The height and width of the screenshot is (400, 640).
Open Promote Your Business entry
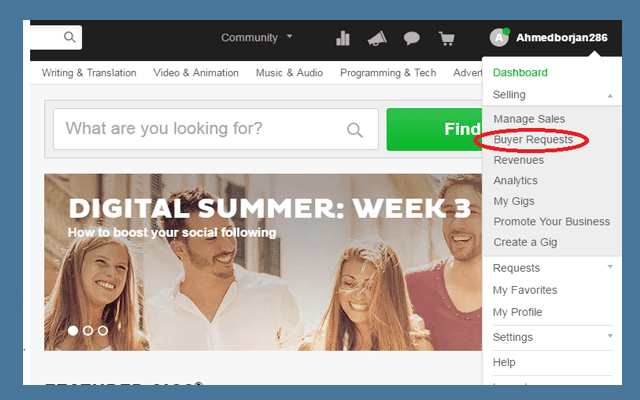tap(551, 222)
